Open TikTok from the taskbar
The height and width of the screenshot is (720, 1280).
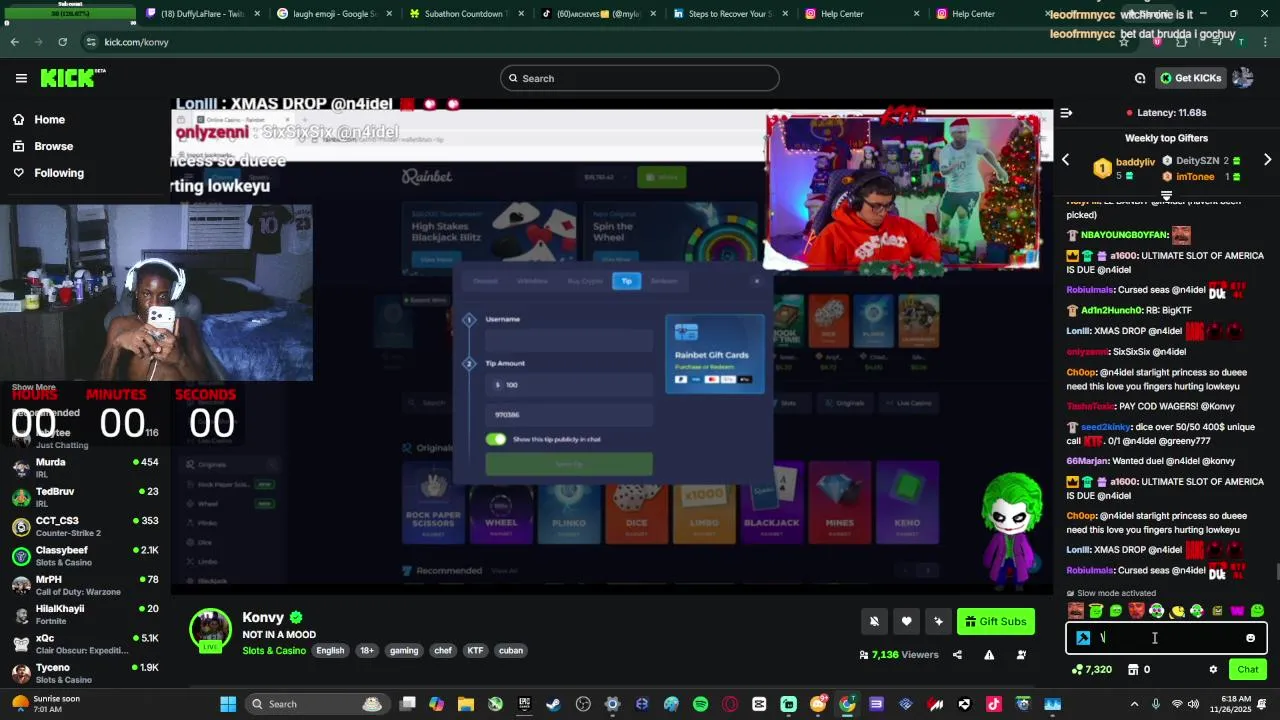pyautogui.click(x=994, y=704)
